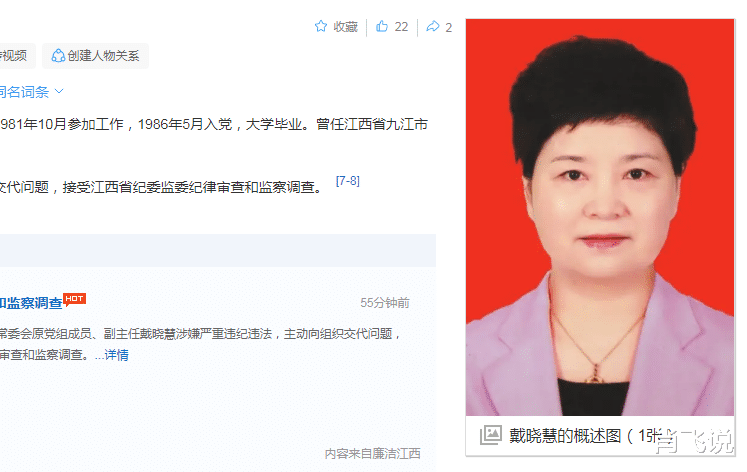Click the HOT badge beside the headline
Viewport: 747px width, 472px height.
pyautogui.click(x=74, y=299)
